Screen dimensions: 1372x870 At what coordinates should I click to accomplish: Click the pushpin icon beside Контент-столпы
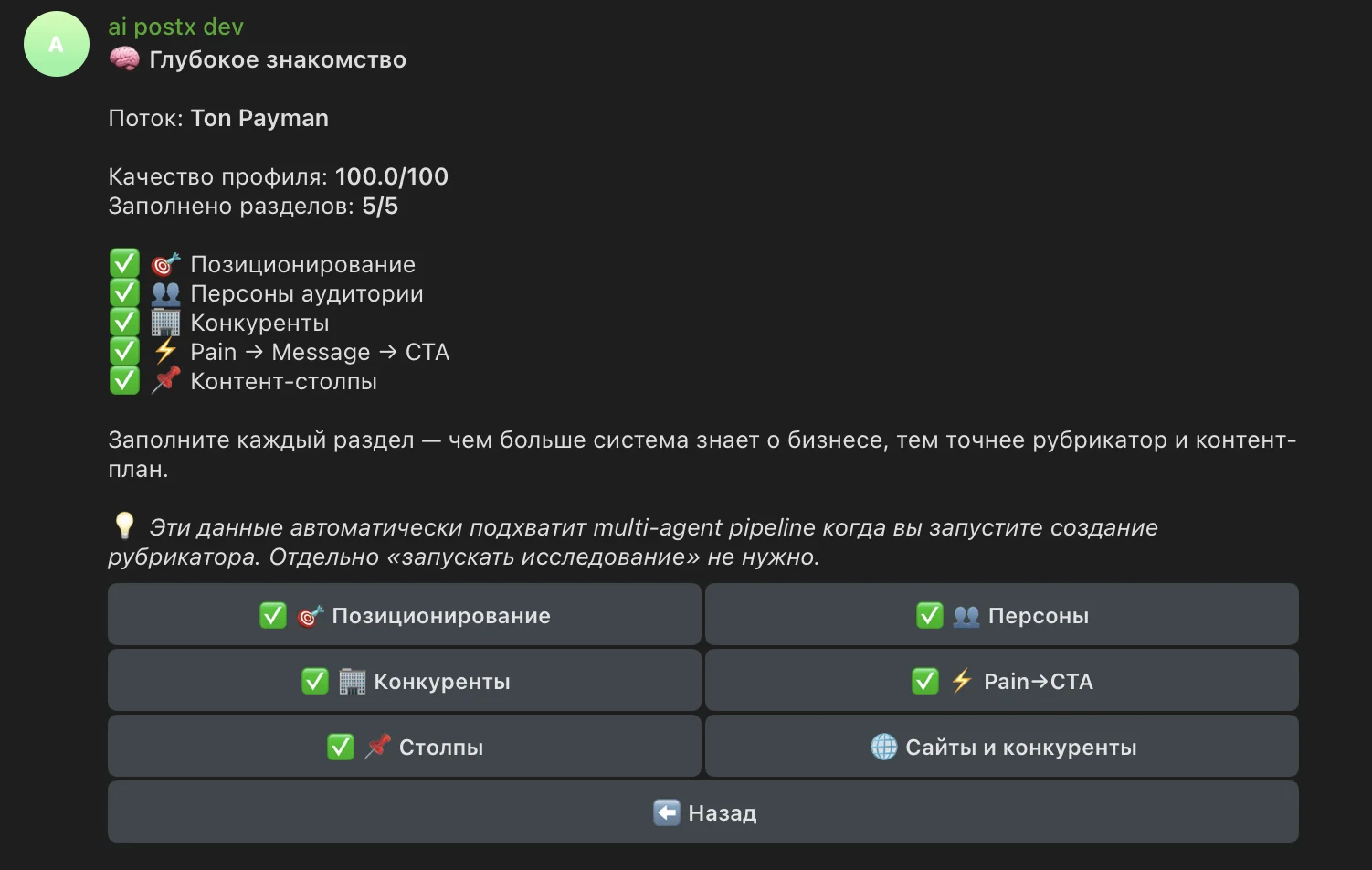165,381
